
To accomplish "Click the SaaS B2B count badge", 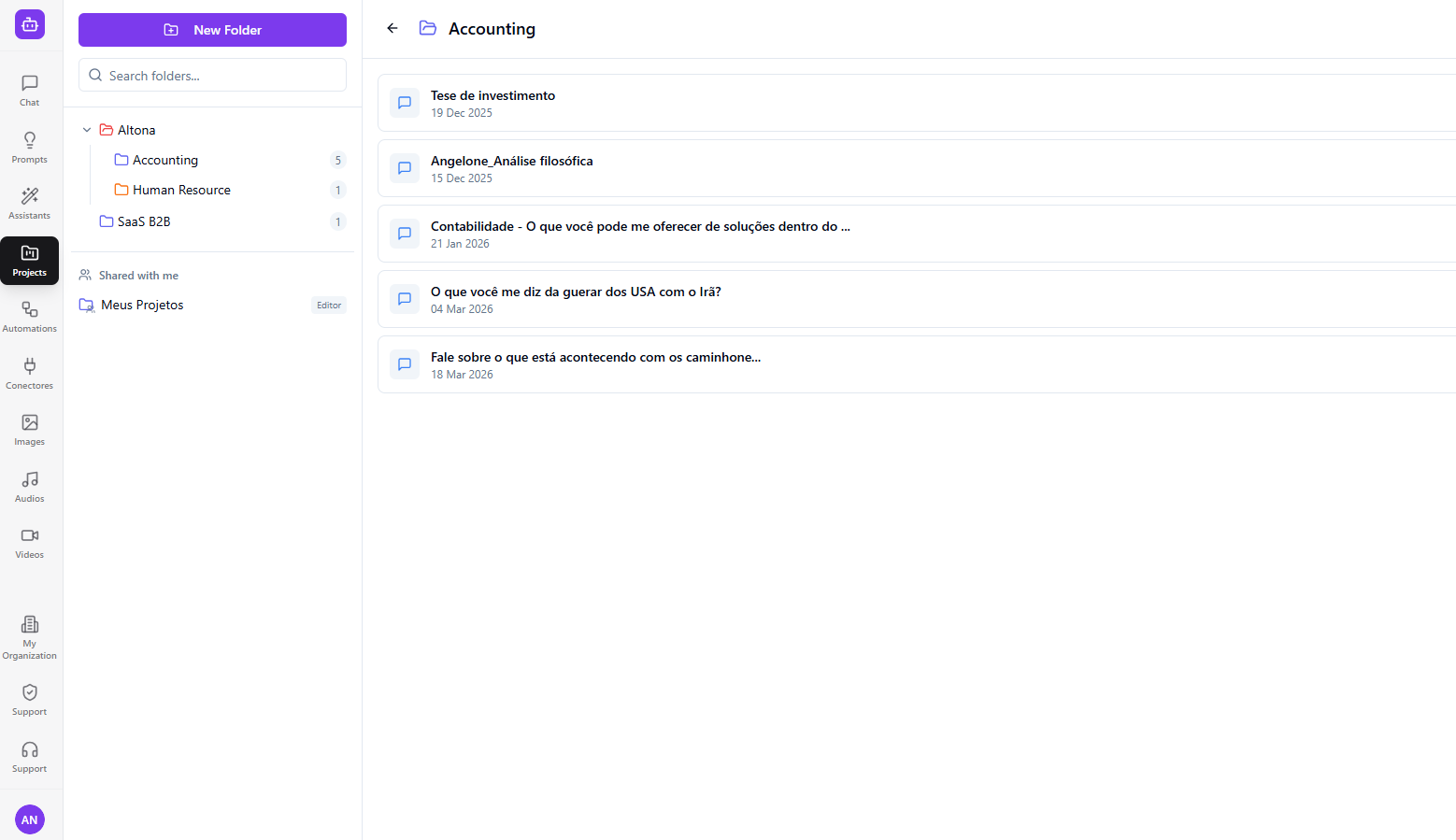I will click(x=338, y=221).
